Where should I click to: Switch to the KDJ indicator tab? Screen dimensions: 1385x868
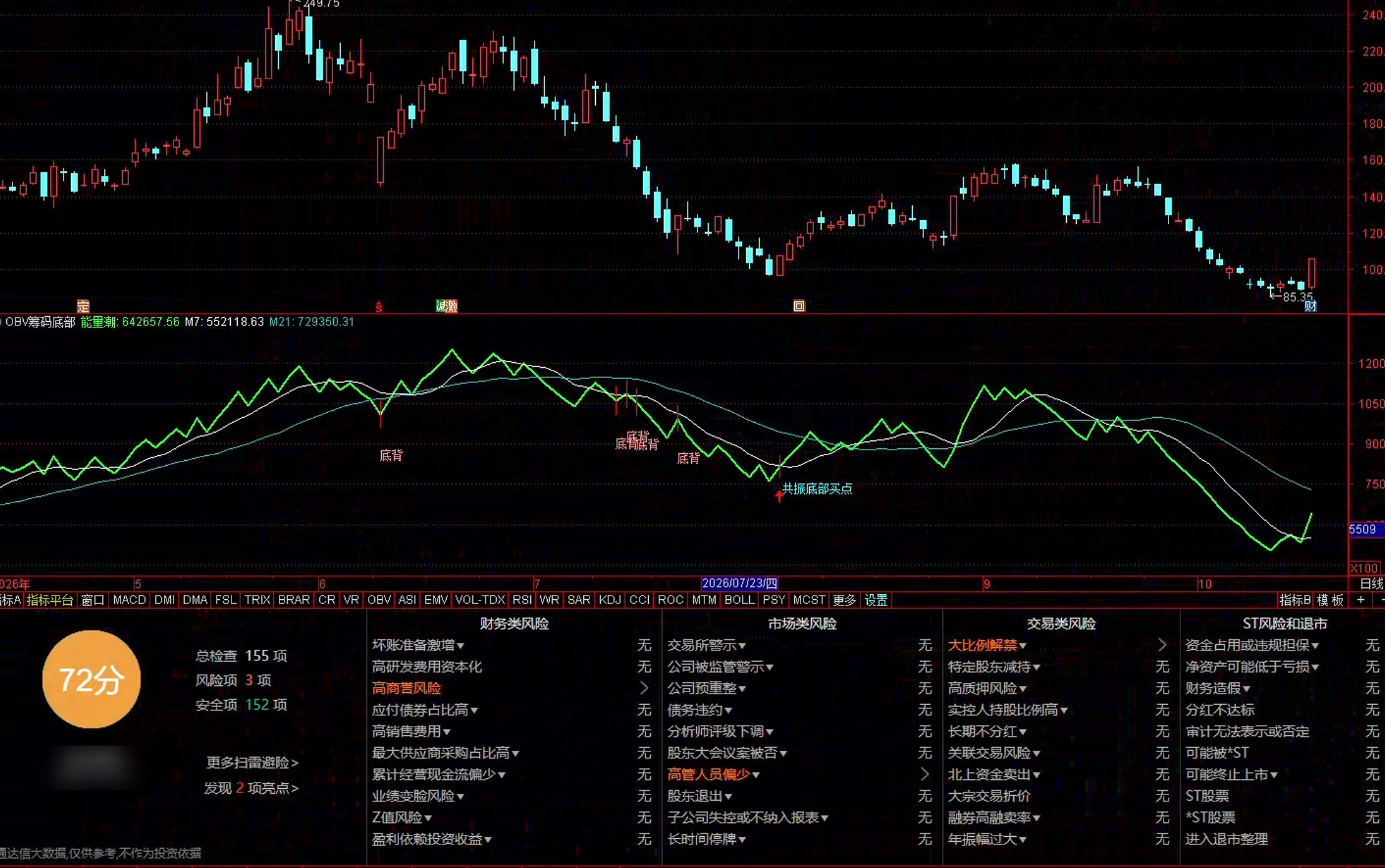pos(610,600)
